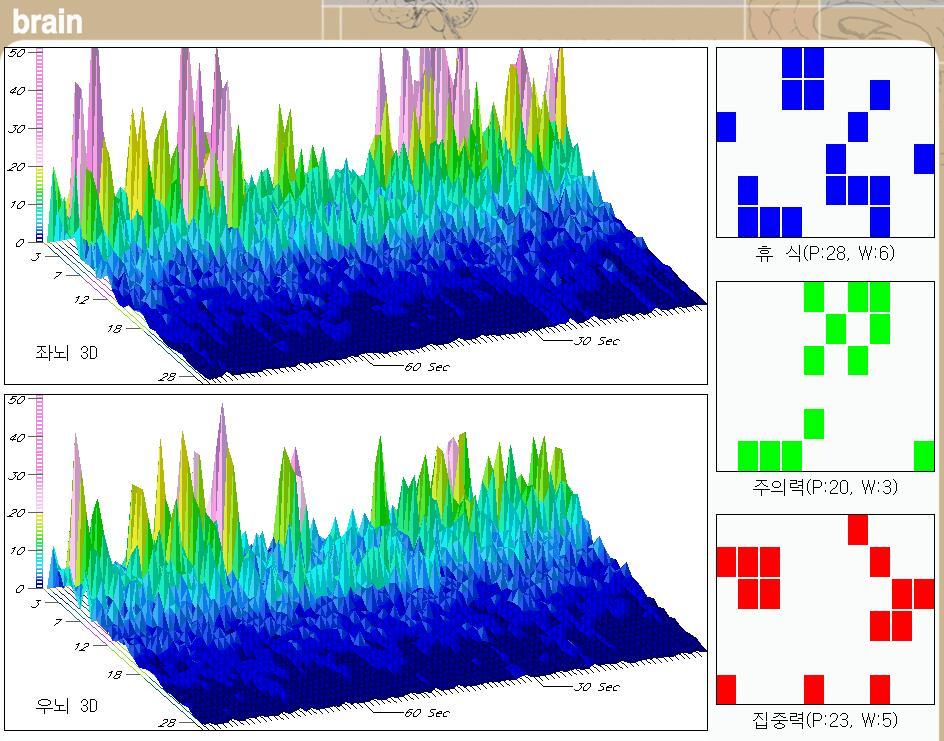The width and height of the screenshot is (944, 741).
Task: Click the 60 Sec marker on the 좌뇌 chart
Action: point(425,367)
